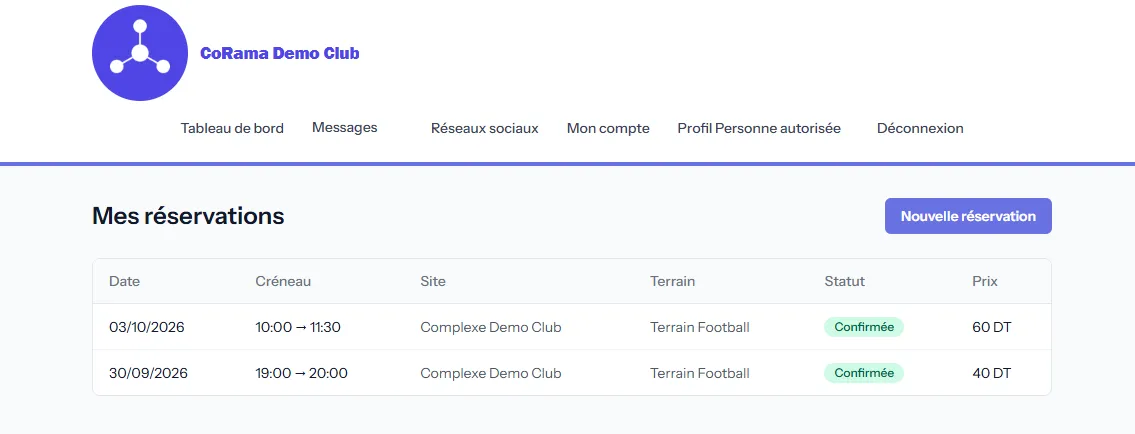
Task: Click the Statut column header
Action: coord(845,281)
